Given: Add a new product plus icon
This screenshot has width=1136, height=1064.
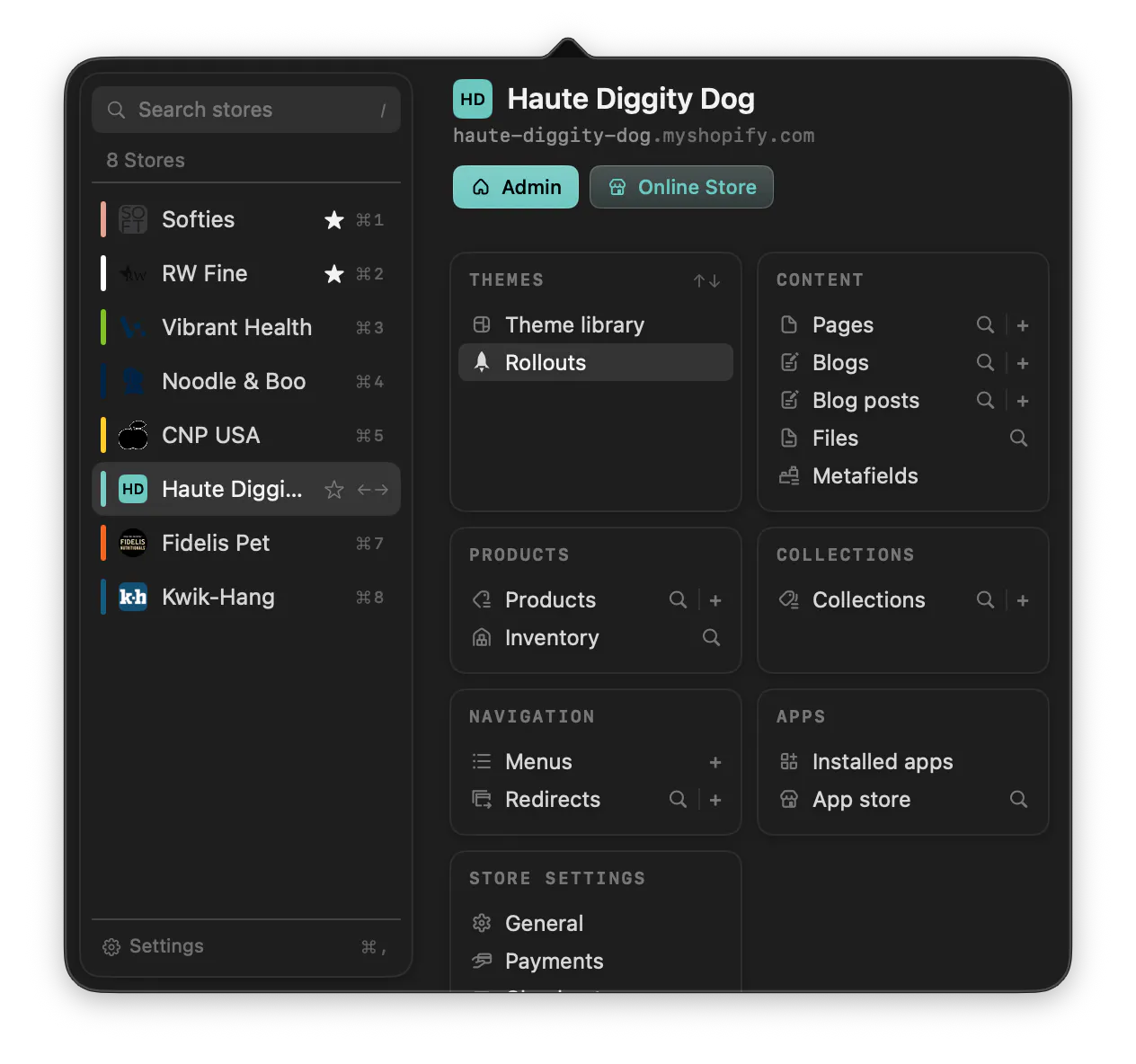Looking at the screenshot, I should tap(715, 600).
